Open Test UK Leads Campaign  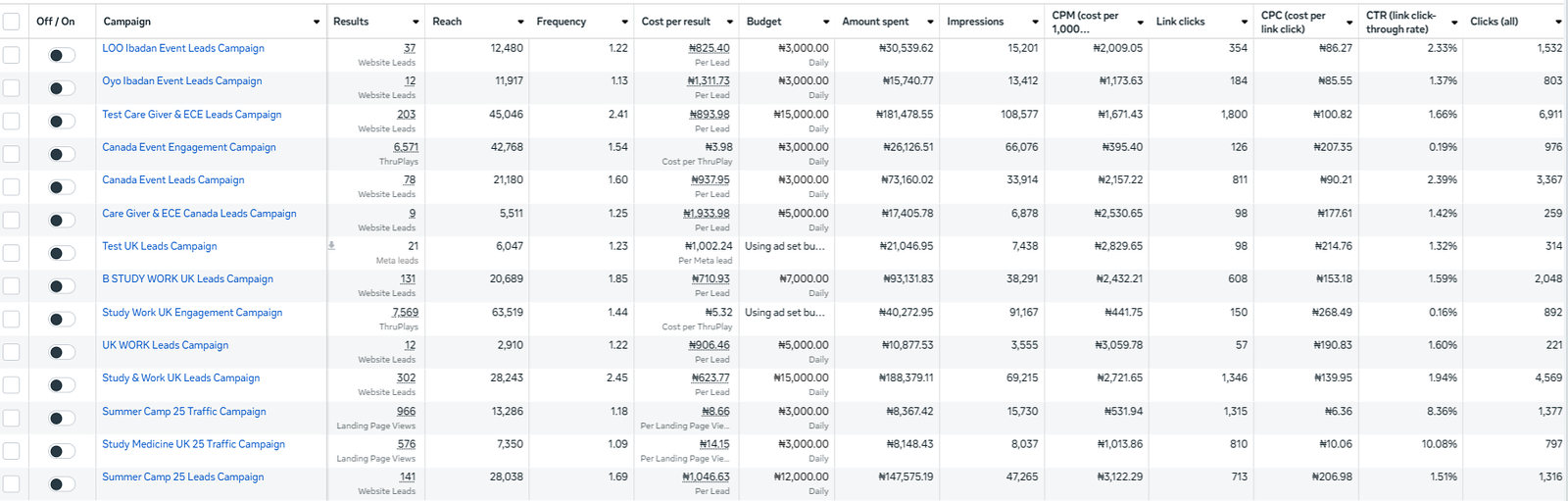pos(160,246)
